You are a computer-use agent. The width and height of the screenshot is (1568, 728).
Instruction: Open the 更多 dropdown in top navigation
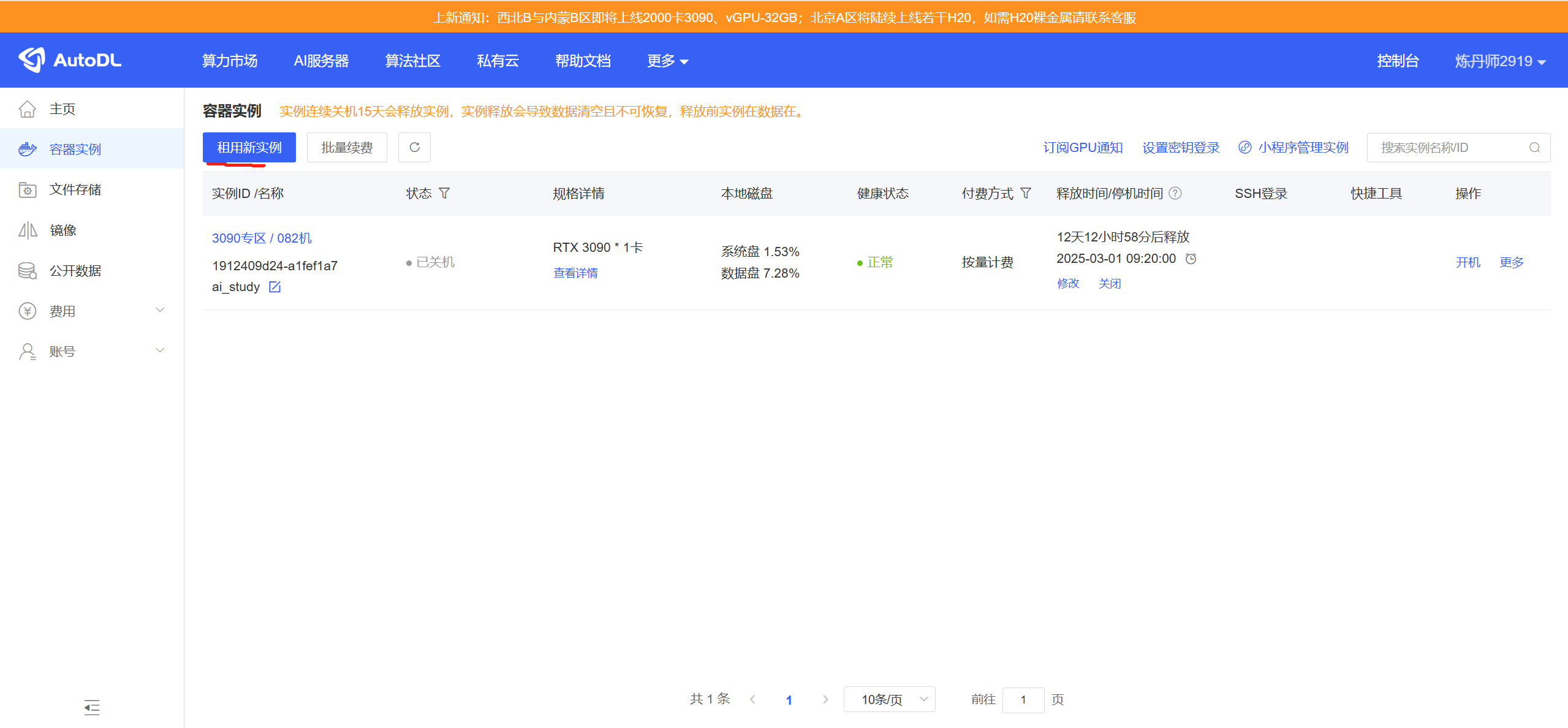(x=668, y=61)
